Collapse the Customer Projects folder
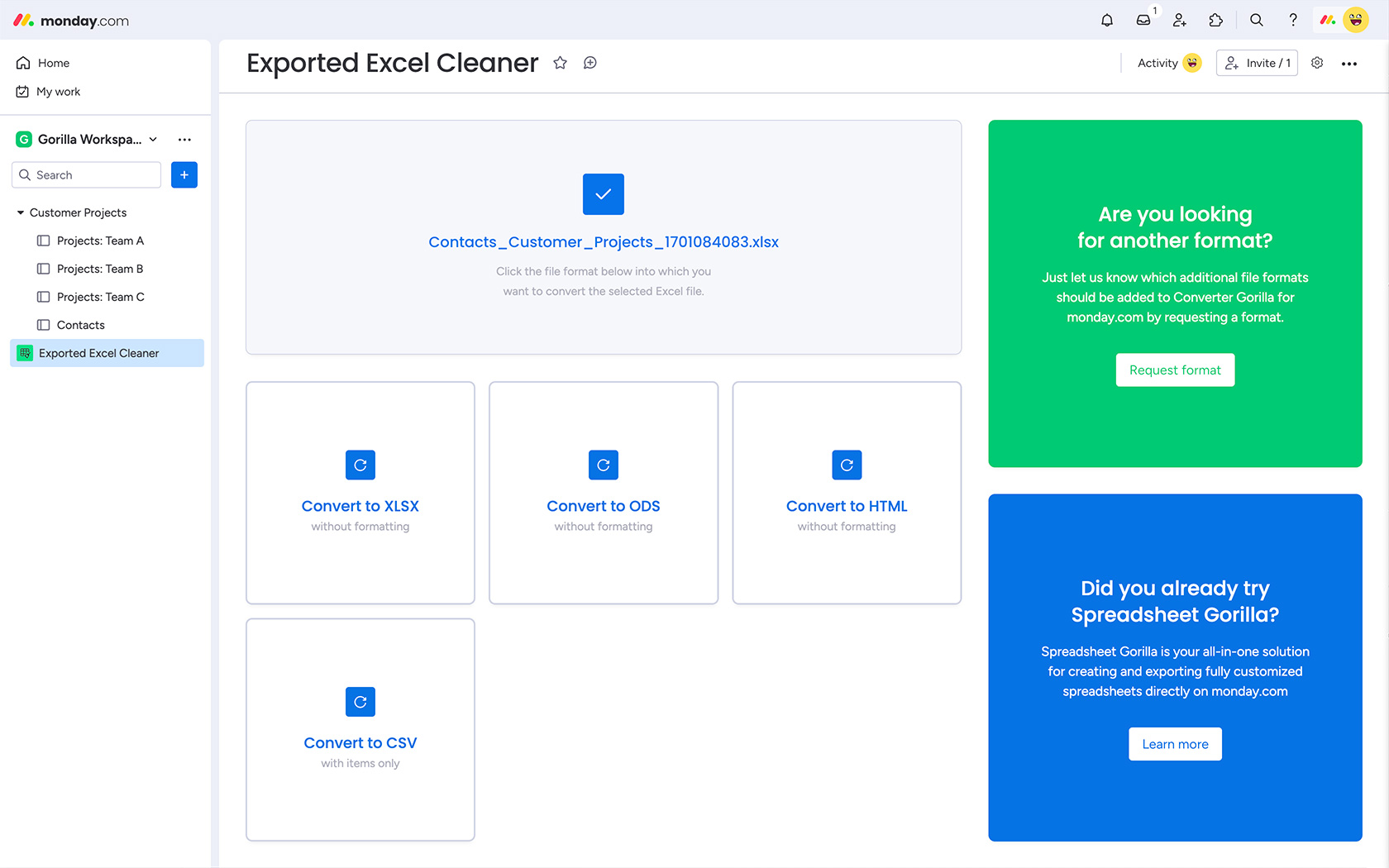Screen dimensions: 1389x868 (x=21, y=212)
